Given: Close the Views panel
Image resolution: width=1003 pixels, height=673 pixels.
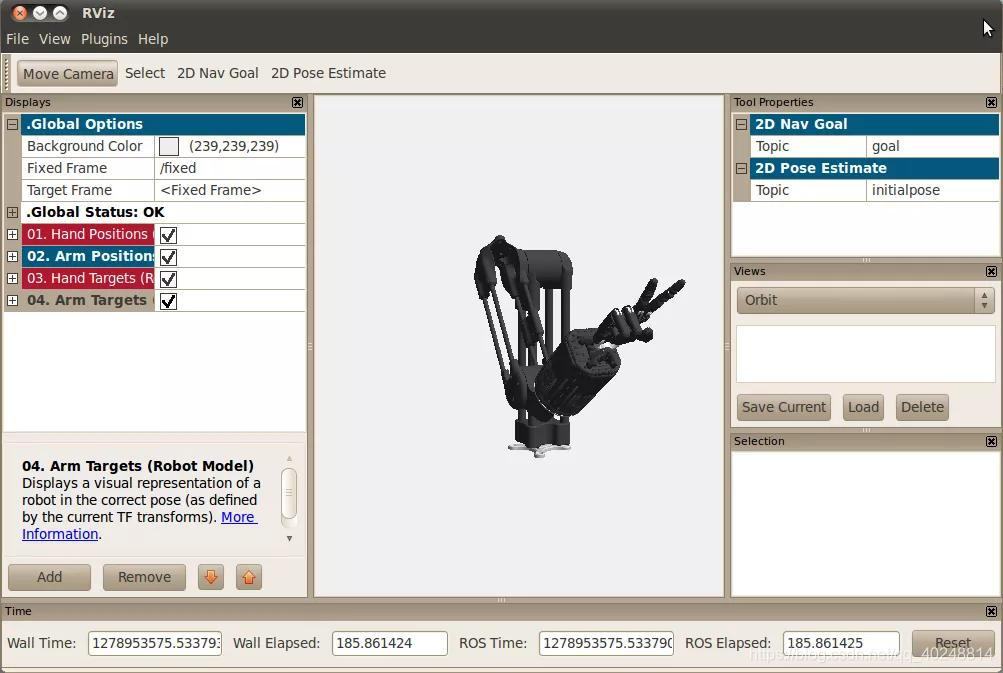Looking at the screenshot, I should (x=991, y=271).
